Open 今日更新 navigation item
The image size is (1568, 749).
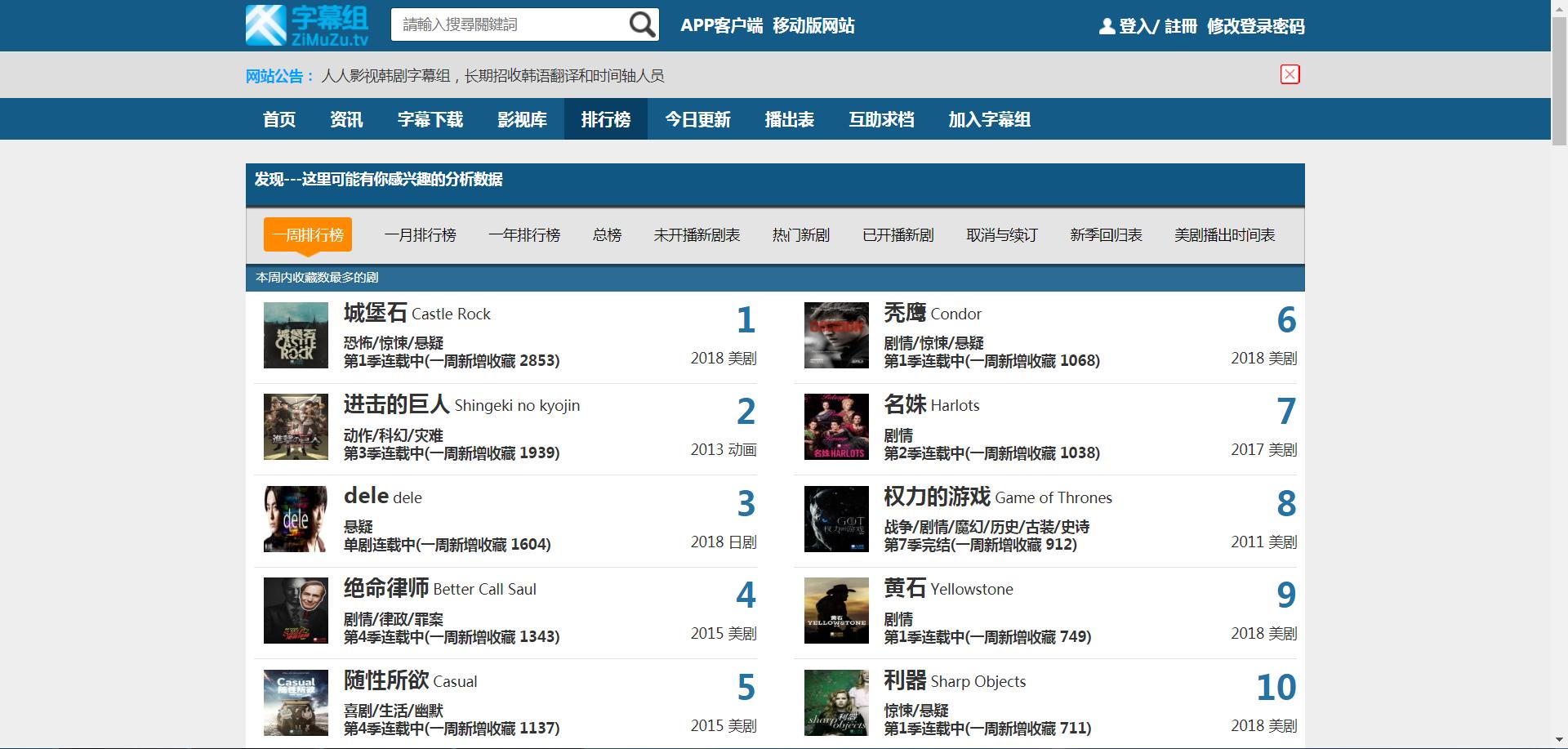tap(697, 119)
